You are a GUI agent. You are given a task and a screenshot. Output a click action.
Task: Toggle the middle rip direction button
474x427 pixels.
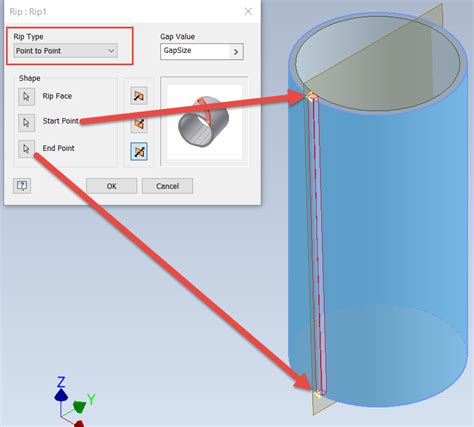coord(139,124)
